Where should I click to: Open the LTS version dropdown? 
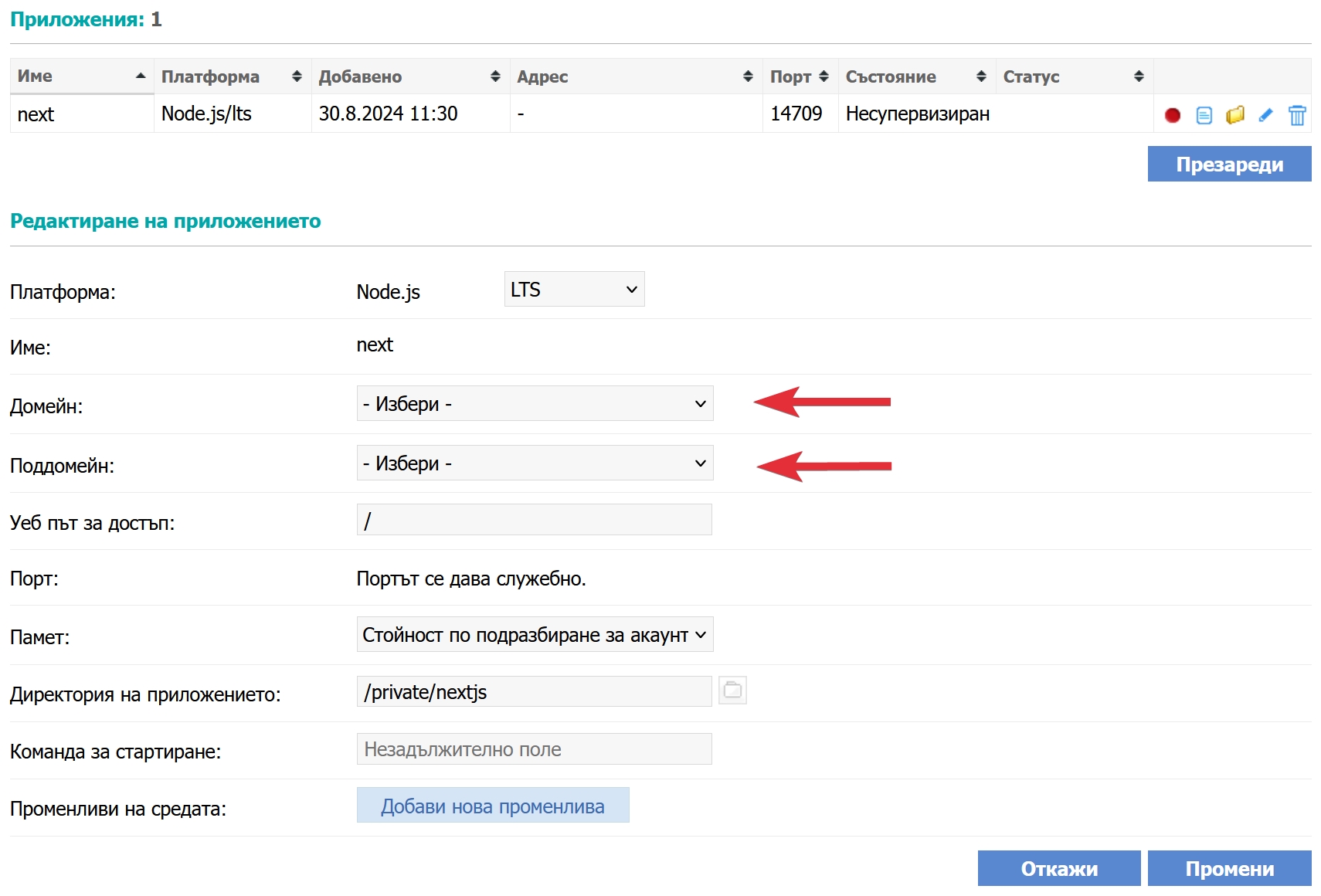[574, 289]
